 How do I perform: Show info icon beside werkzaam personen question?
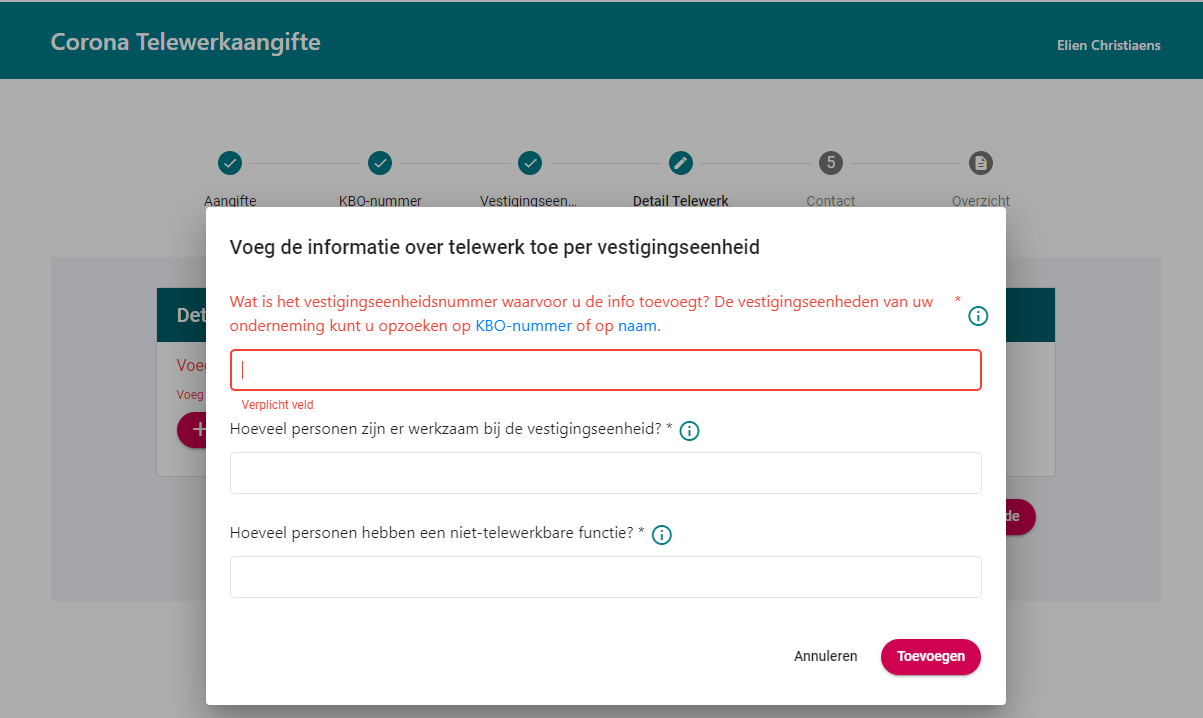point(689,431)
